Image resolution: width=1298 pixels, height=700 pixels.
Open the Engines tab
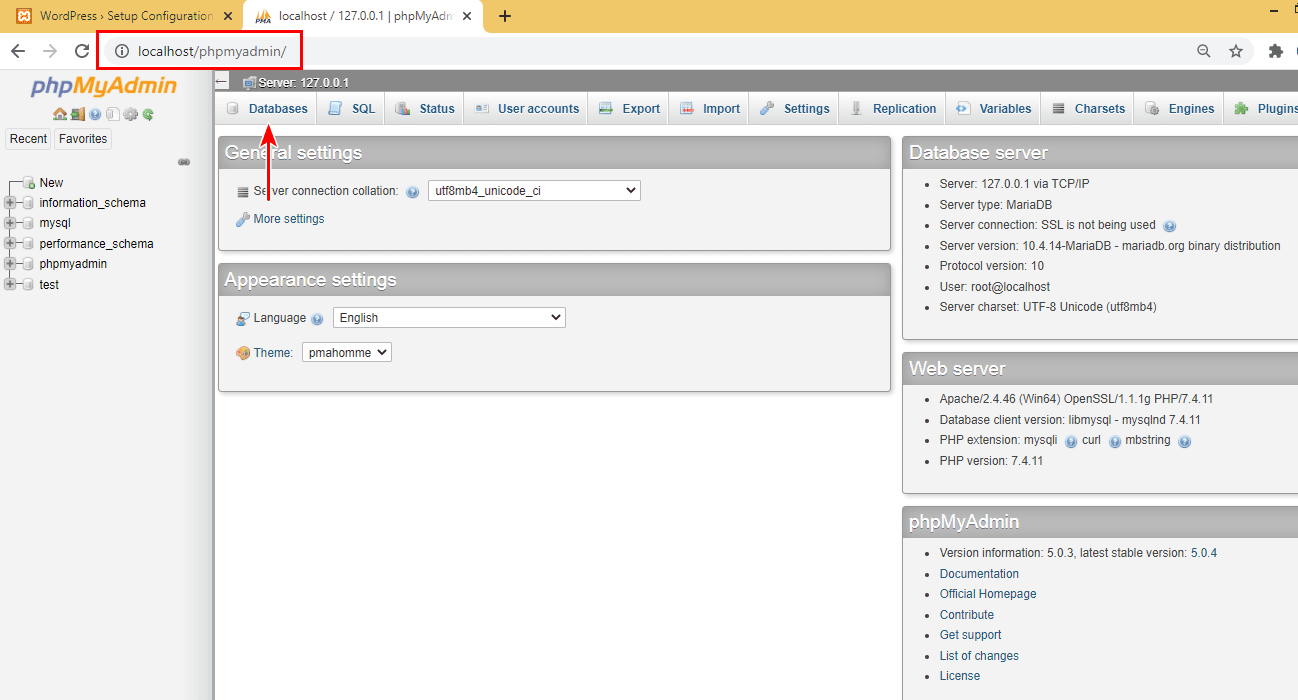[1180, 109]
